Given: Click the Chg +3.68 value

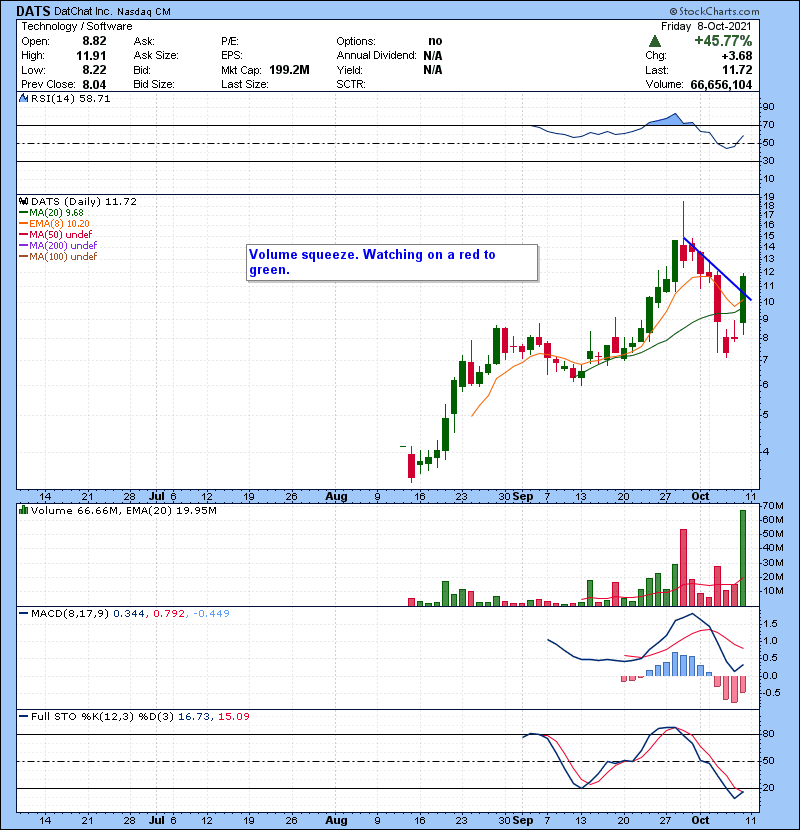Looking at the screenshot, I should point(736,56).
